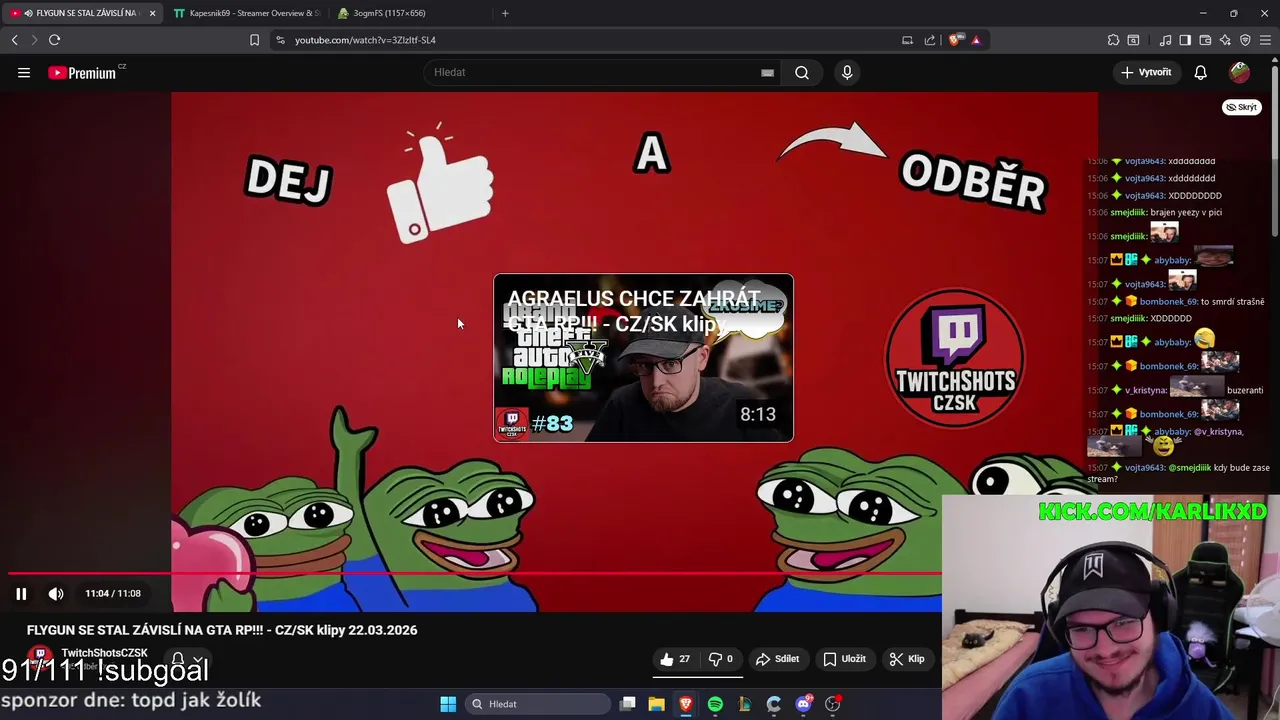Click the Sdílet share button
This screenshot has width=1280, height=720.
pyautogui.click(x=777, y=659)
